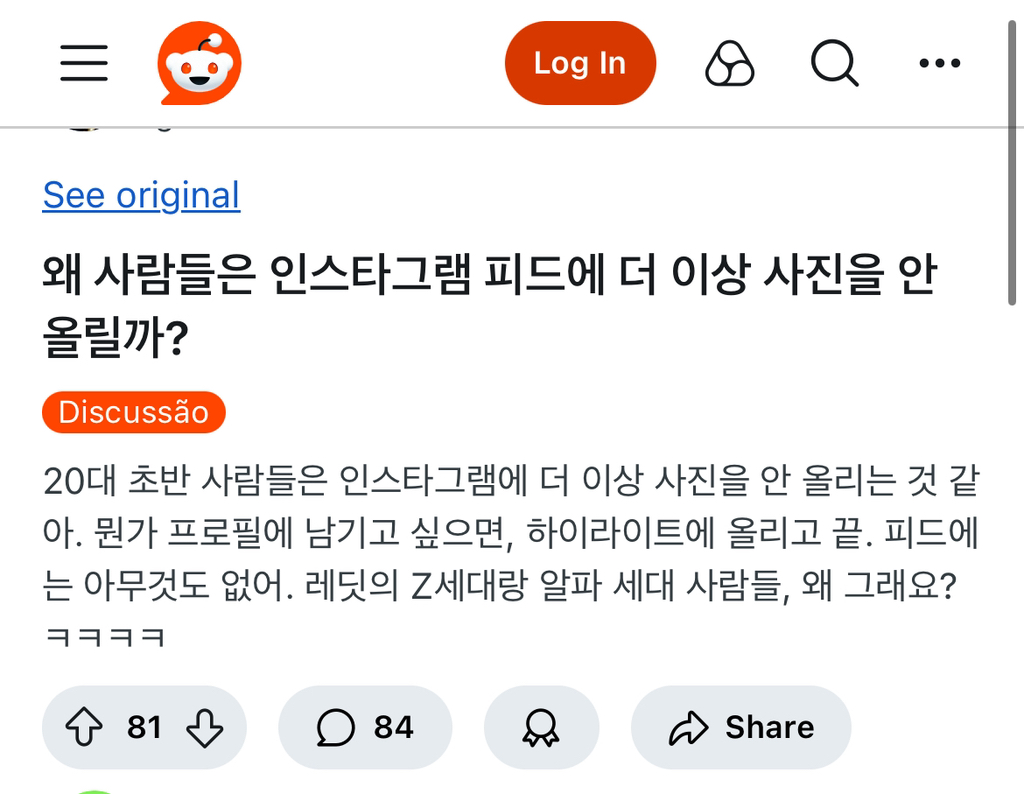Upvote the Instagram feed post
Image resolution: width=1024 pixels, height=794 pixels.
click(84, 727)
